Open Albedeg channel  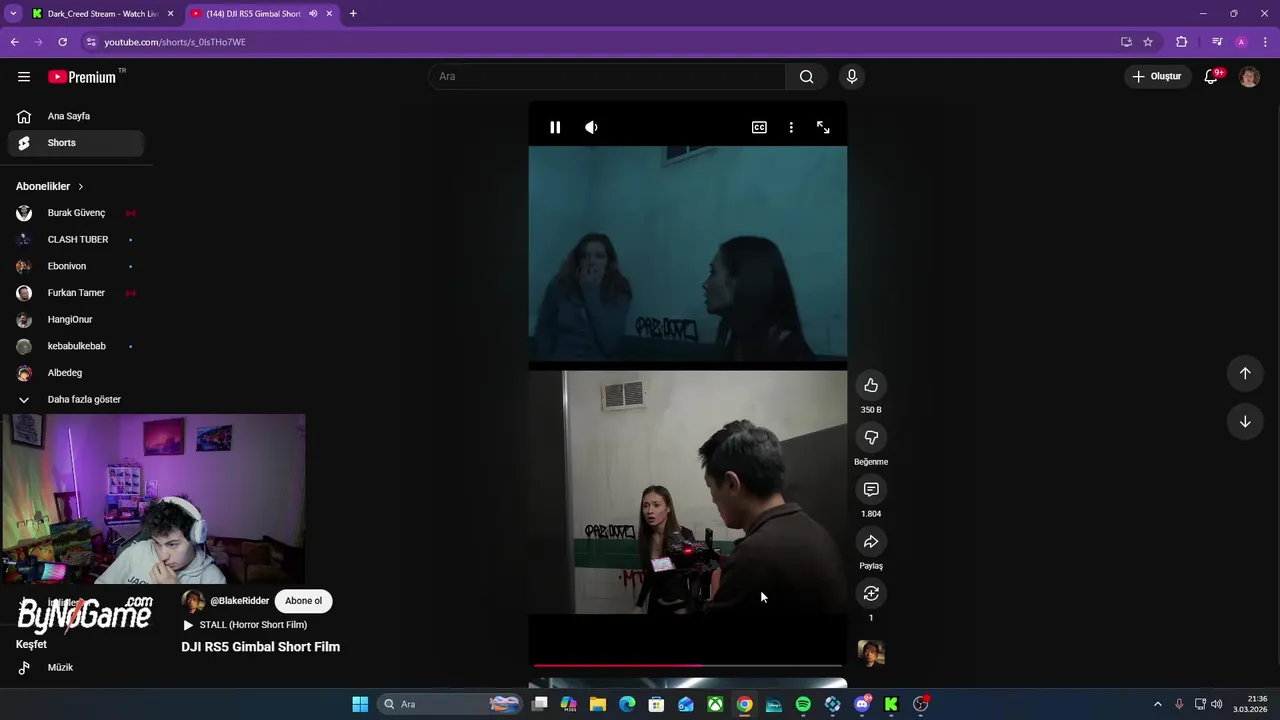click(75, 373)
